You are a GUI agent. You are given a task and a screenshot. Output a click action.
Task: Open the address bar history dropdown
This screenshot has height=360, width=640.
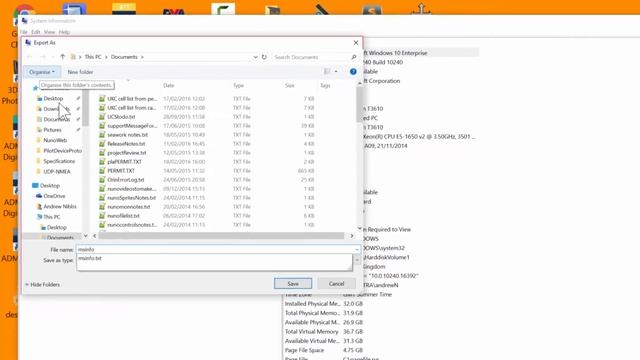(x=255, y=57)
